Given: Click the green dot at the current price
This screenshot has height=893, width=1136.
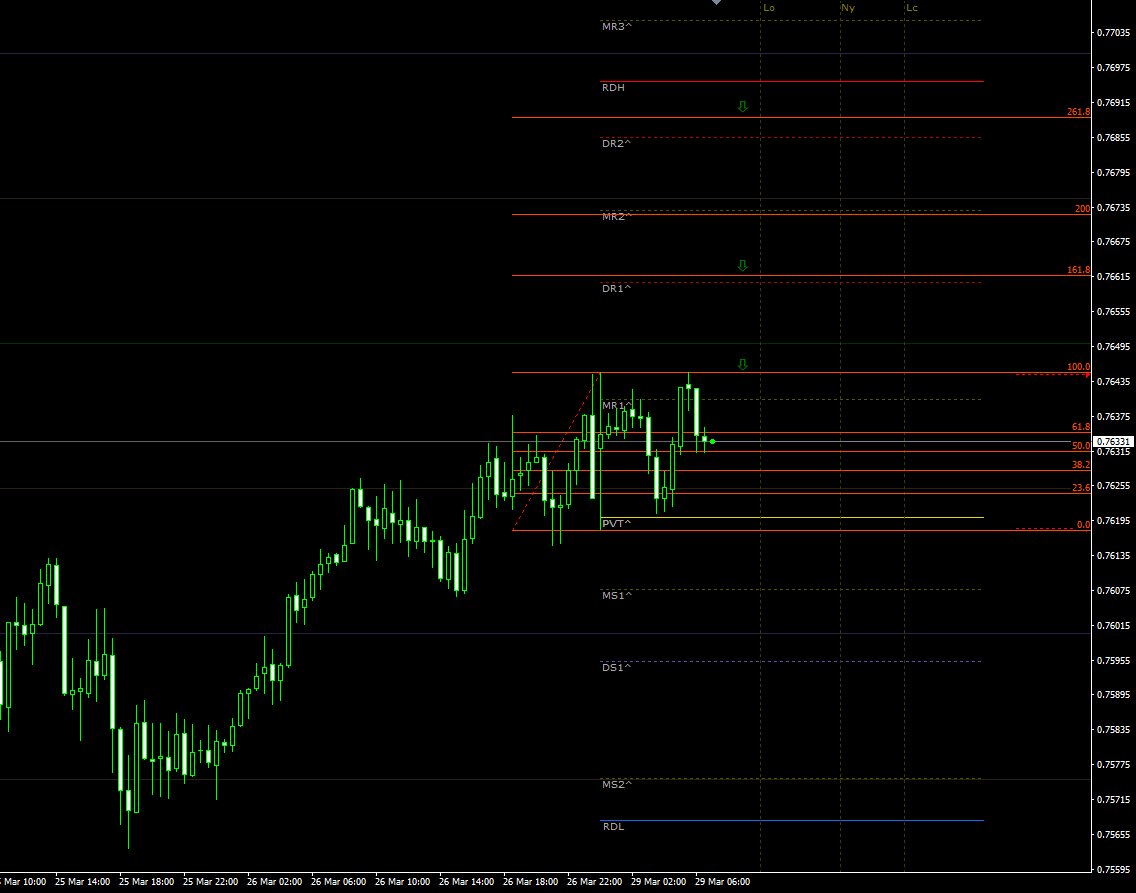Looking at the screenshot, I should [x=713, y=442].
